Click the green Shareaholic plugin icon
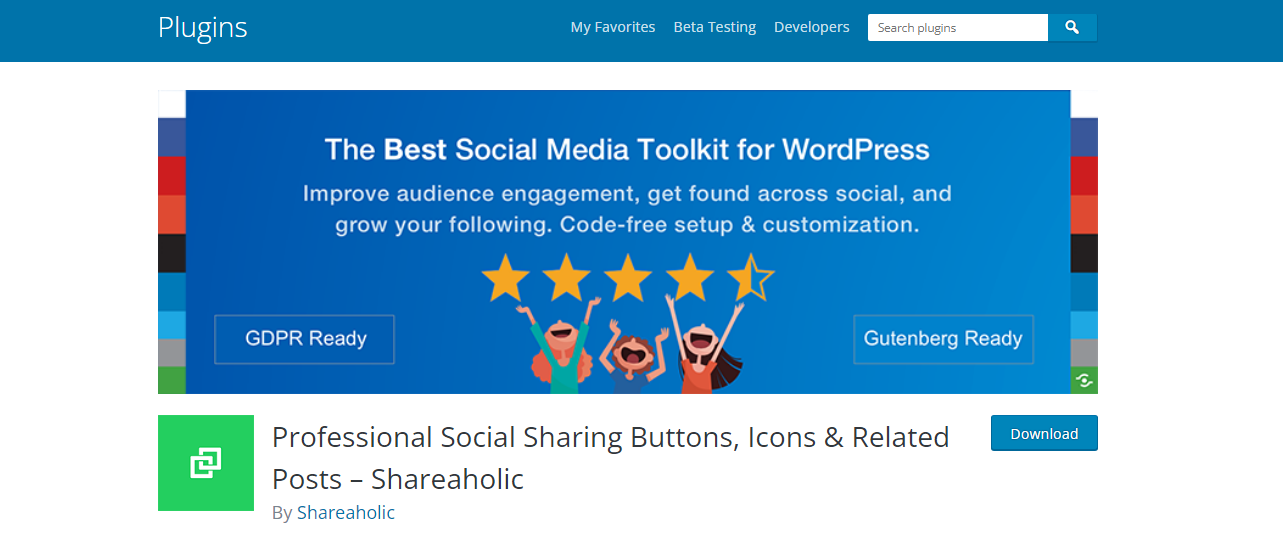Viewport: 1283px width, 544px height. coord(206,463)
